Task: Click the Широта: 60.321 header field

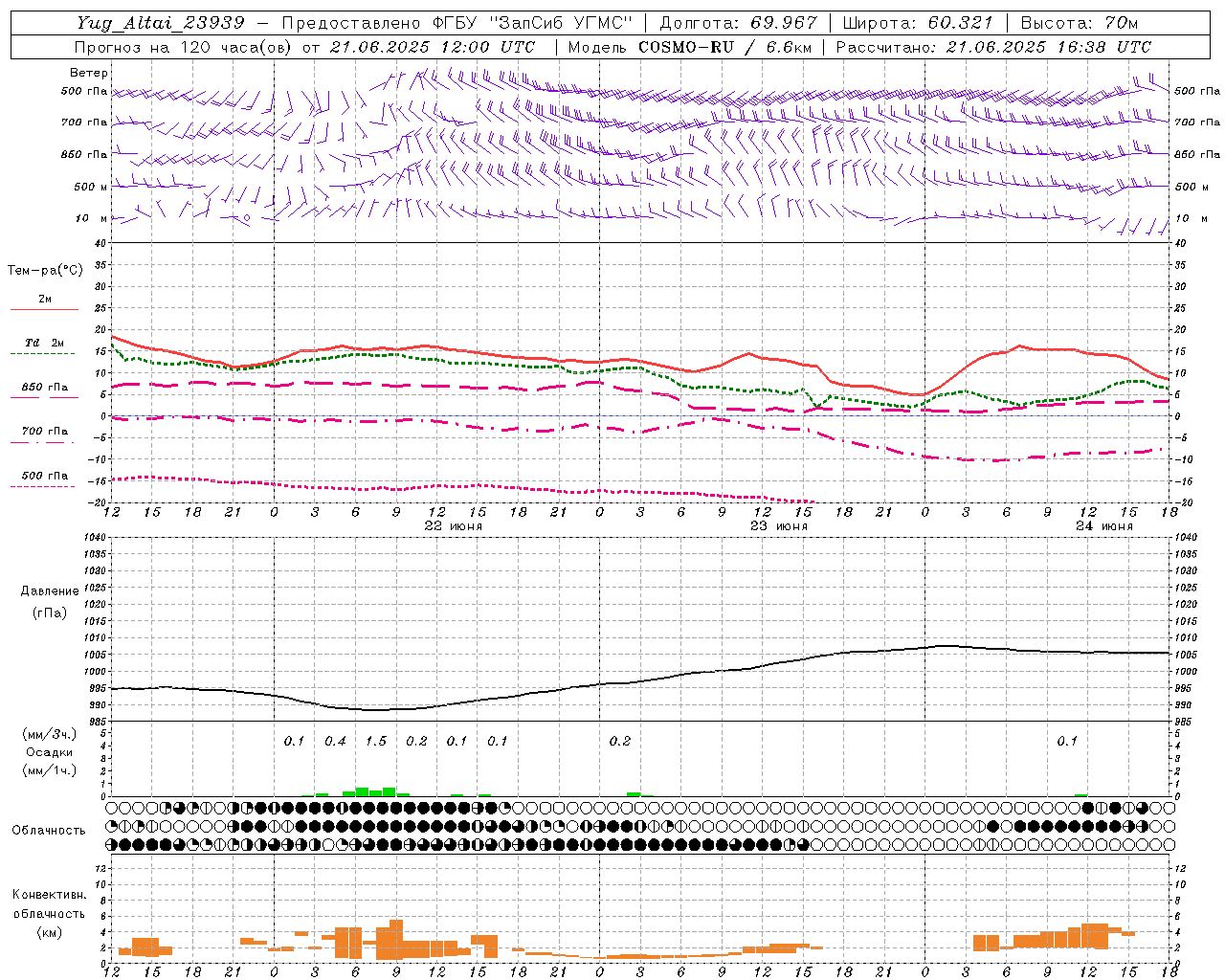Action: pyautogui.click(x=918, y=23)
